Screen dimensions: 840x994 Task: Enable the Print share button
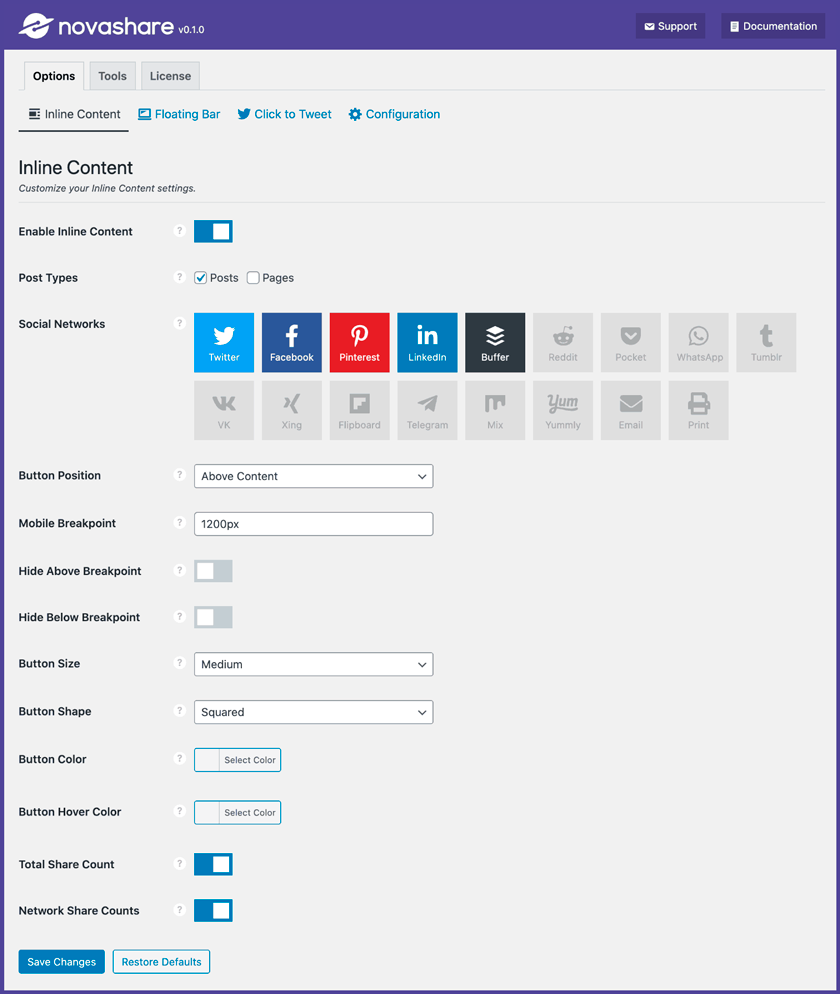699,410
